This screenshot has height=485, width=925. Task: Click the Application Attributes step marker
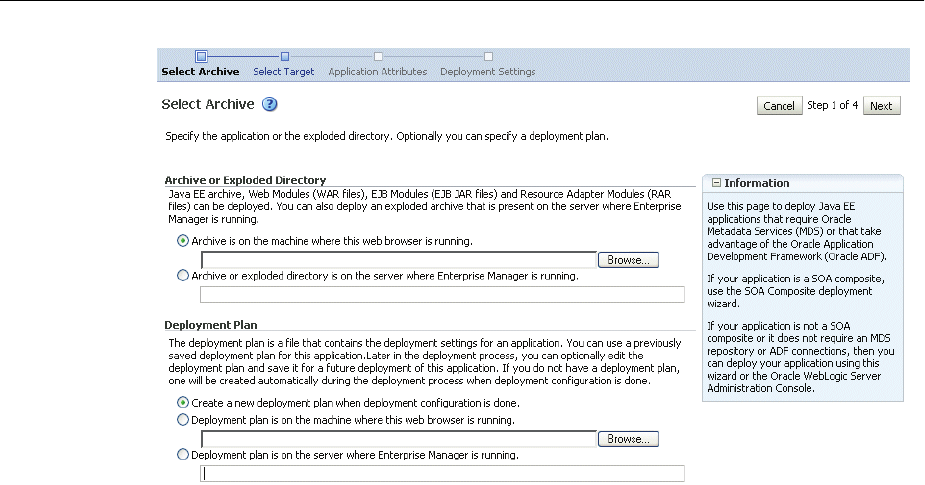point(378,56)
